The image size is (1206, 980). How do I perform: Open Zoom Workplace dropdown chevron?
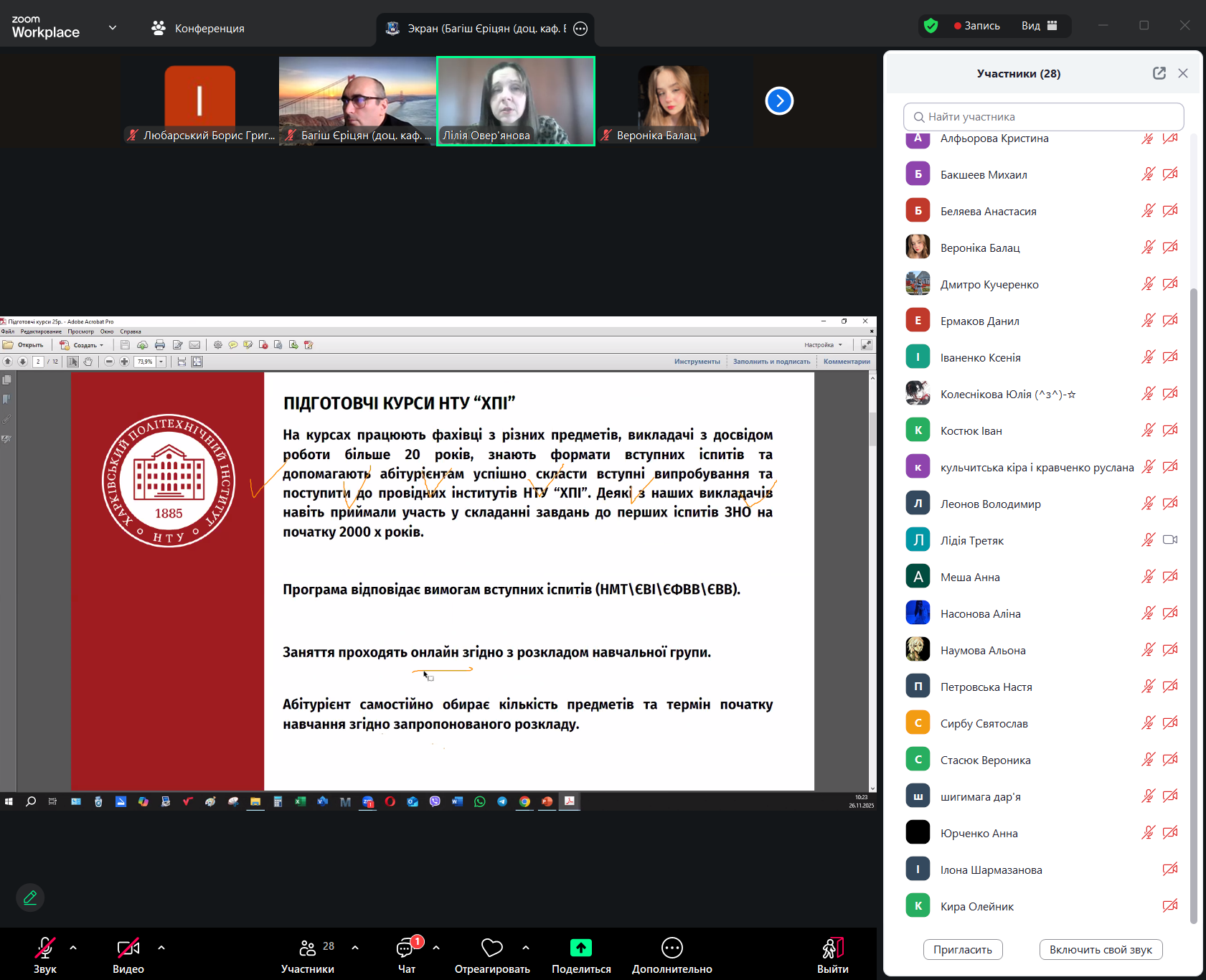point(113,28)
